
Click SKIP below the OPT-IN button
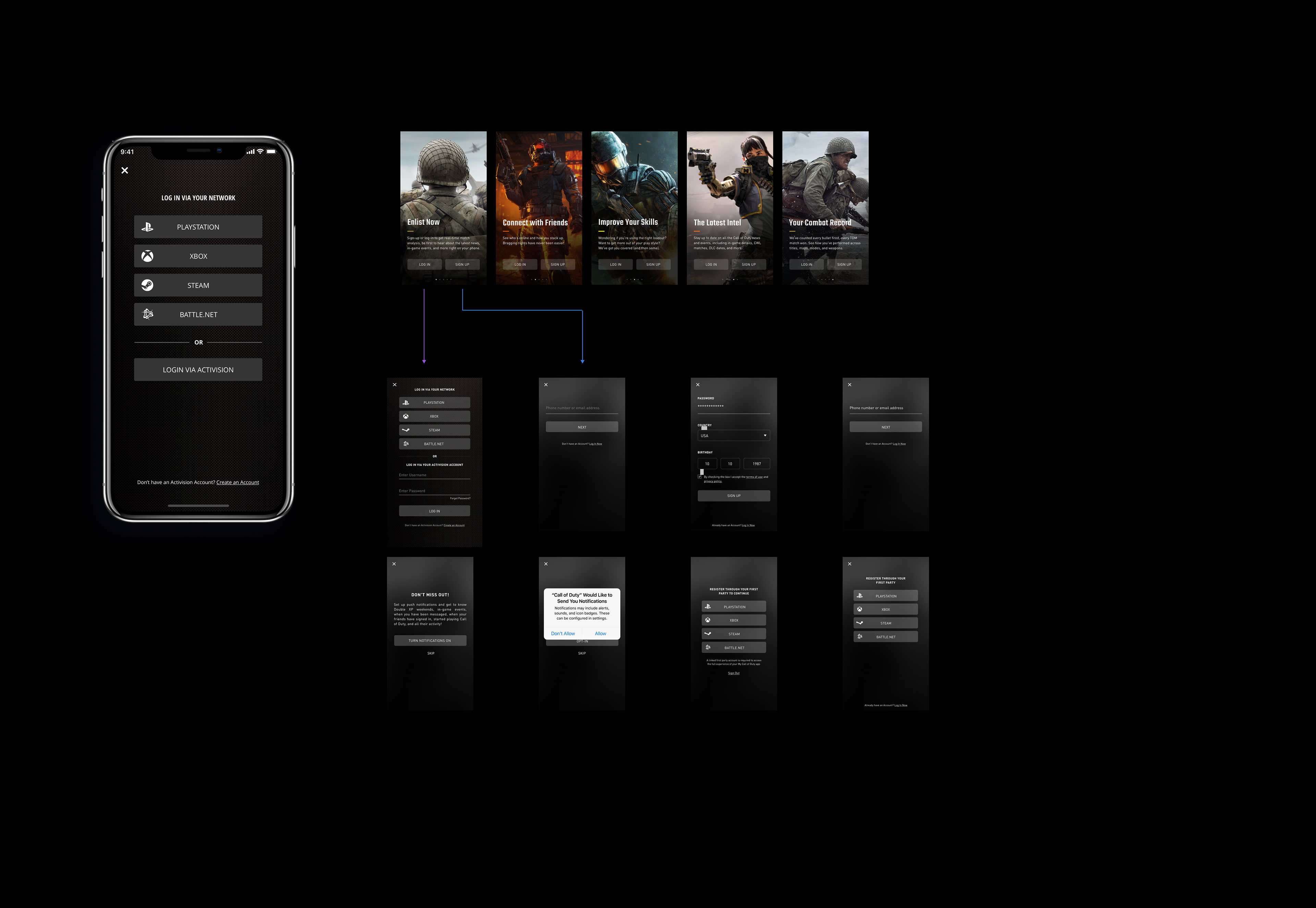(x=582, y=653)
